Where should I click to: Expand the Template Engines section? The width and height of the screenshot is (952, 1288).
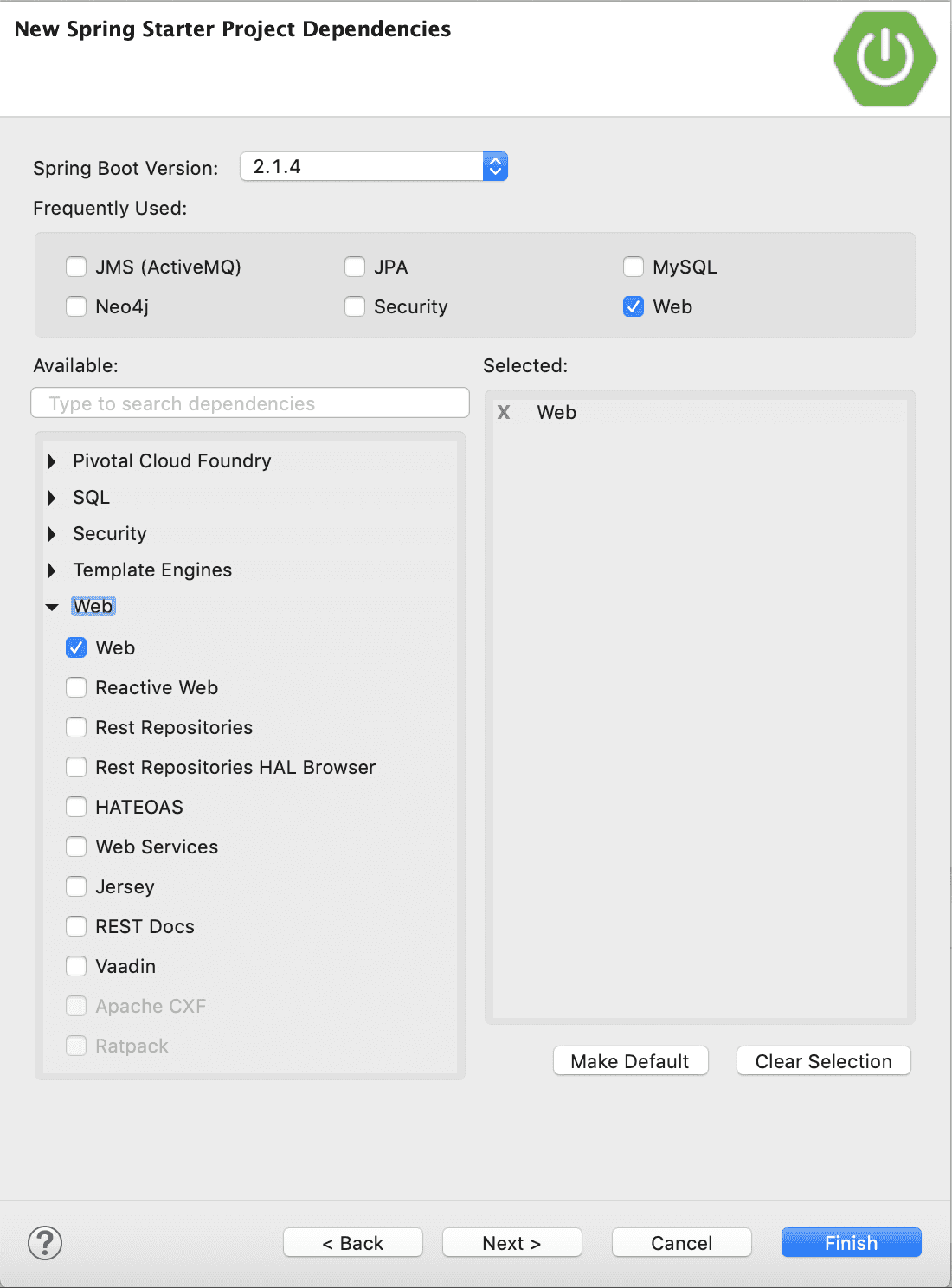(52, 570)
